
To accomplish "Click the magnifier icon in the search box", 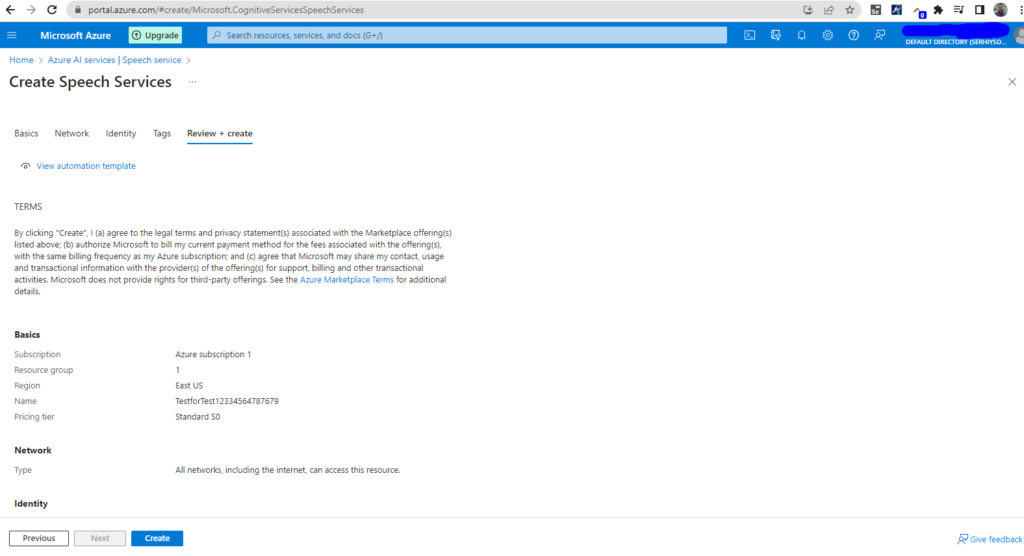I will pos(217,35).
